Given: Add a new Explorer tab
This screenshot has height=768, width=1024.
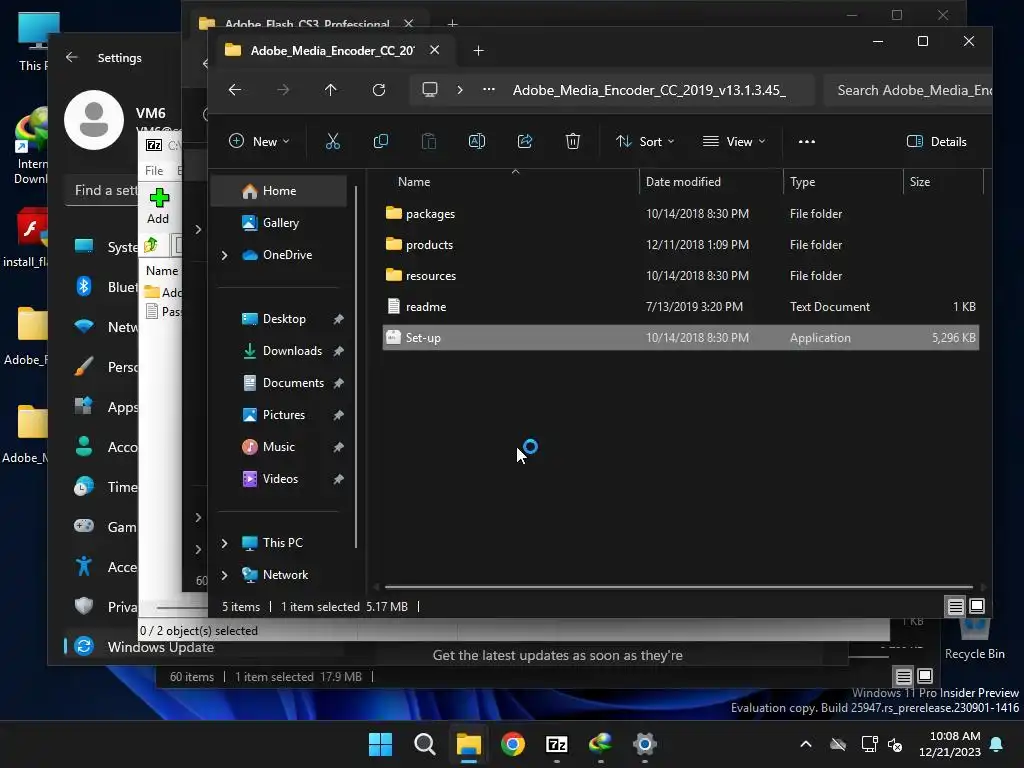Looking at the screenshot, I should 478,50.
